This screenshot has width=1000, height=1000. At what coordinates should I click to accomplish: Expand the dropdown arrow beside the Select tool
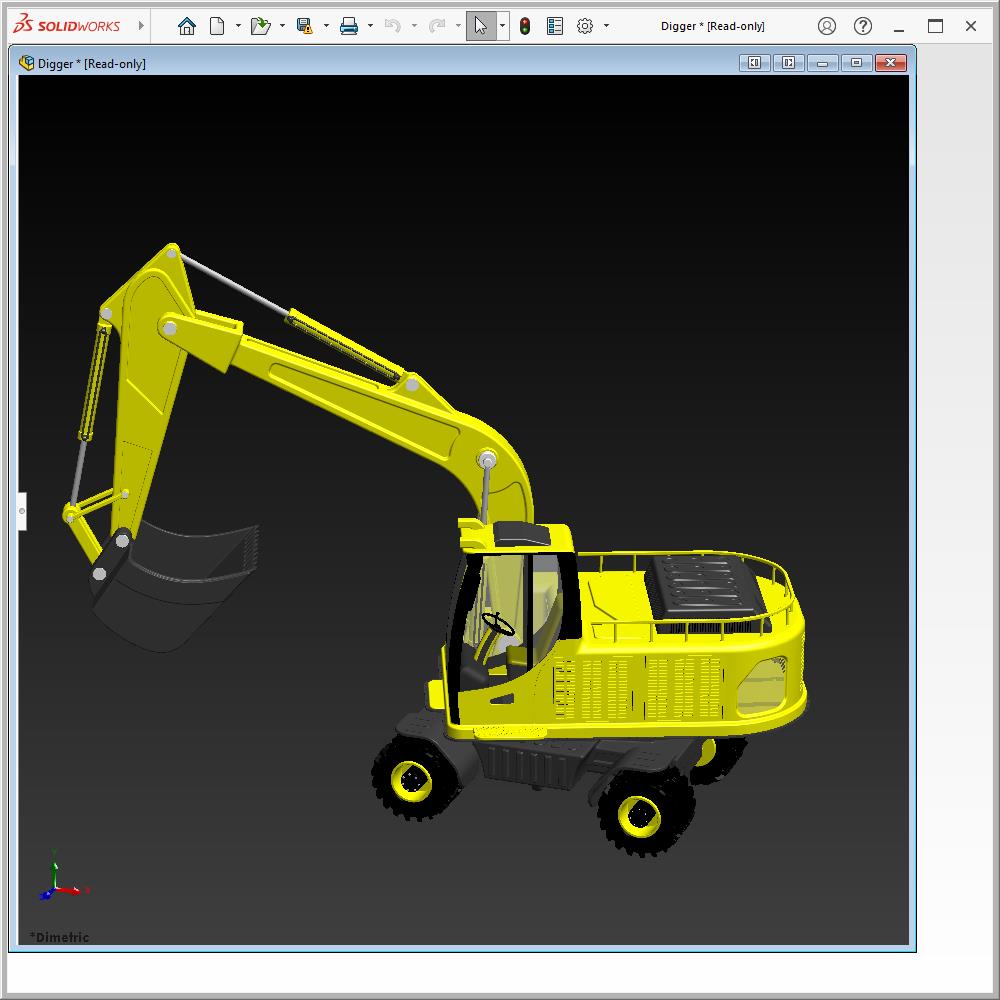pyautogui.click(x=502, y=26)
